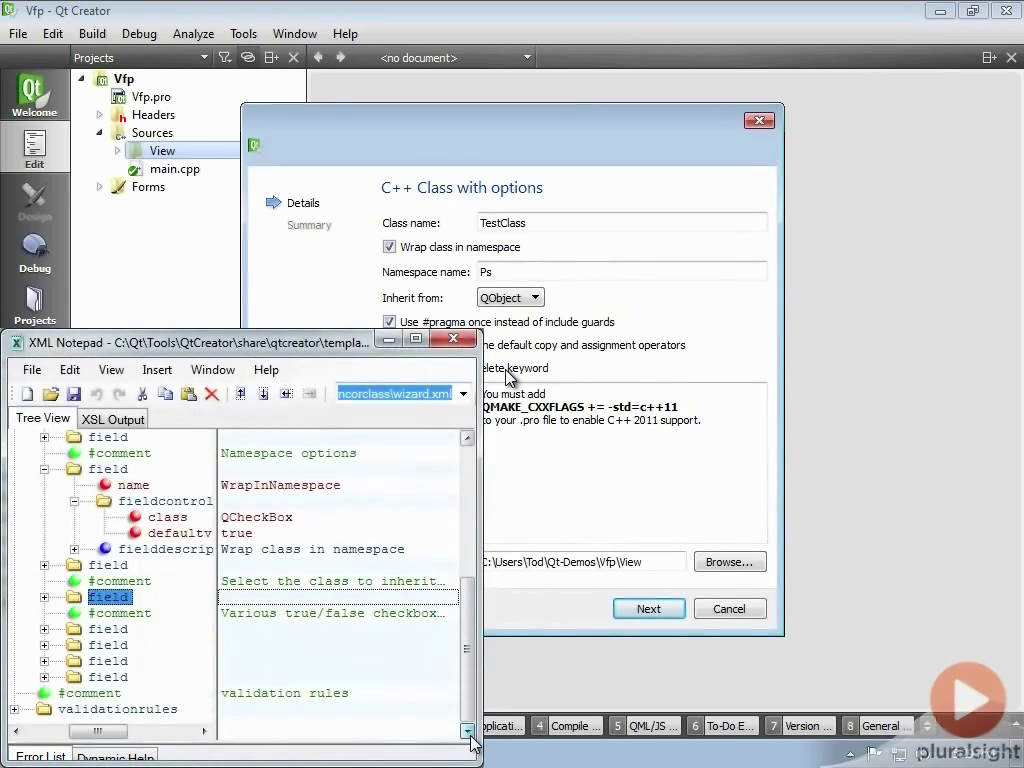Image resolution: width=1024 pixels, height=768 pixels.
Task: Select main.cpp in project tree
Action: (174, 169)
